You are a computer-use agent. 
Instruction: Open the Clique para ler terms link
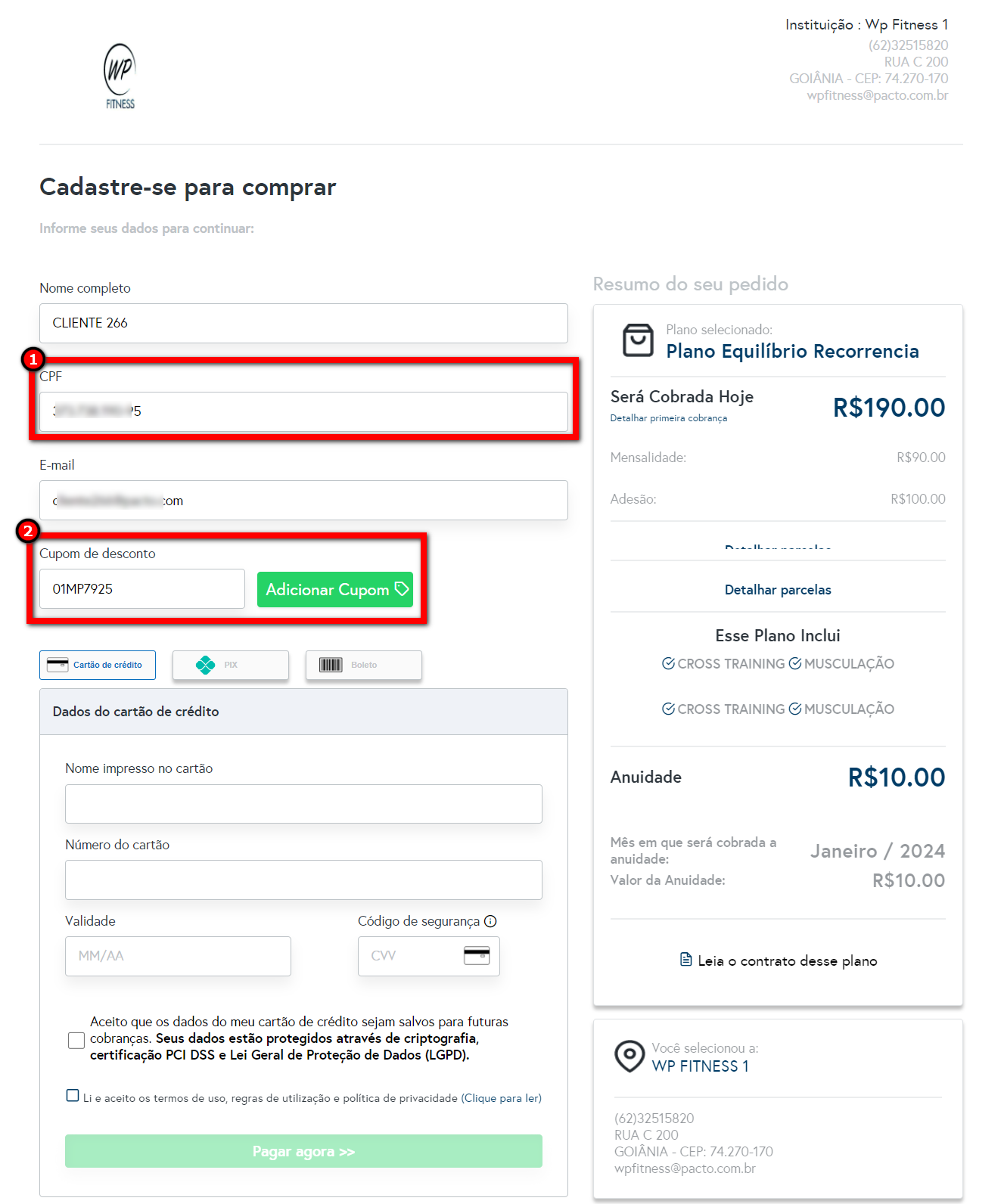[x=501, y=1098]
